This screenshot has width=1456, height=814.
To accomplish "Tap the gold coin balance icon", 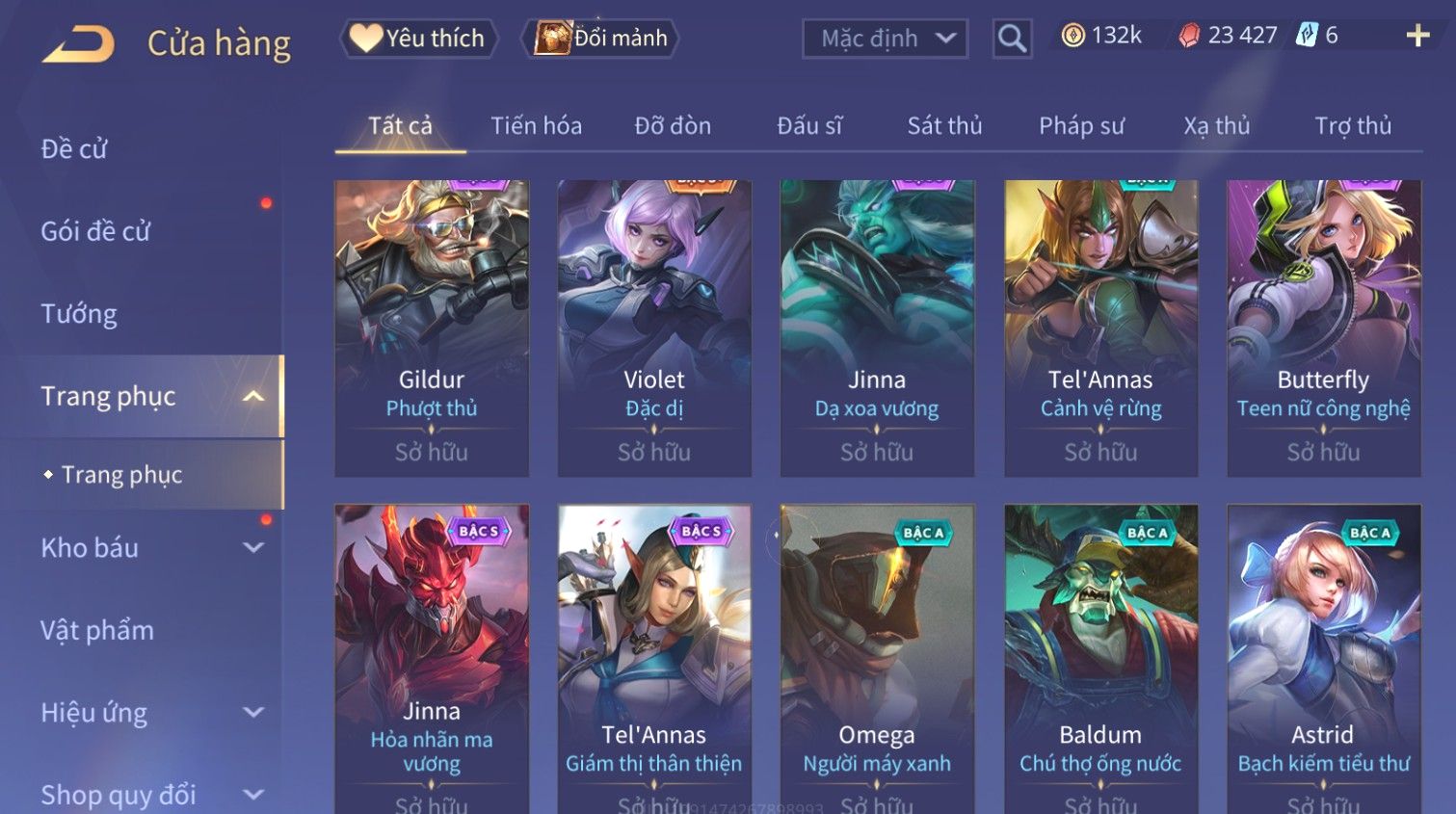I will tap(1072, 36).
